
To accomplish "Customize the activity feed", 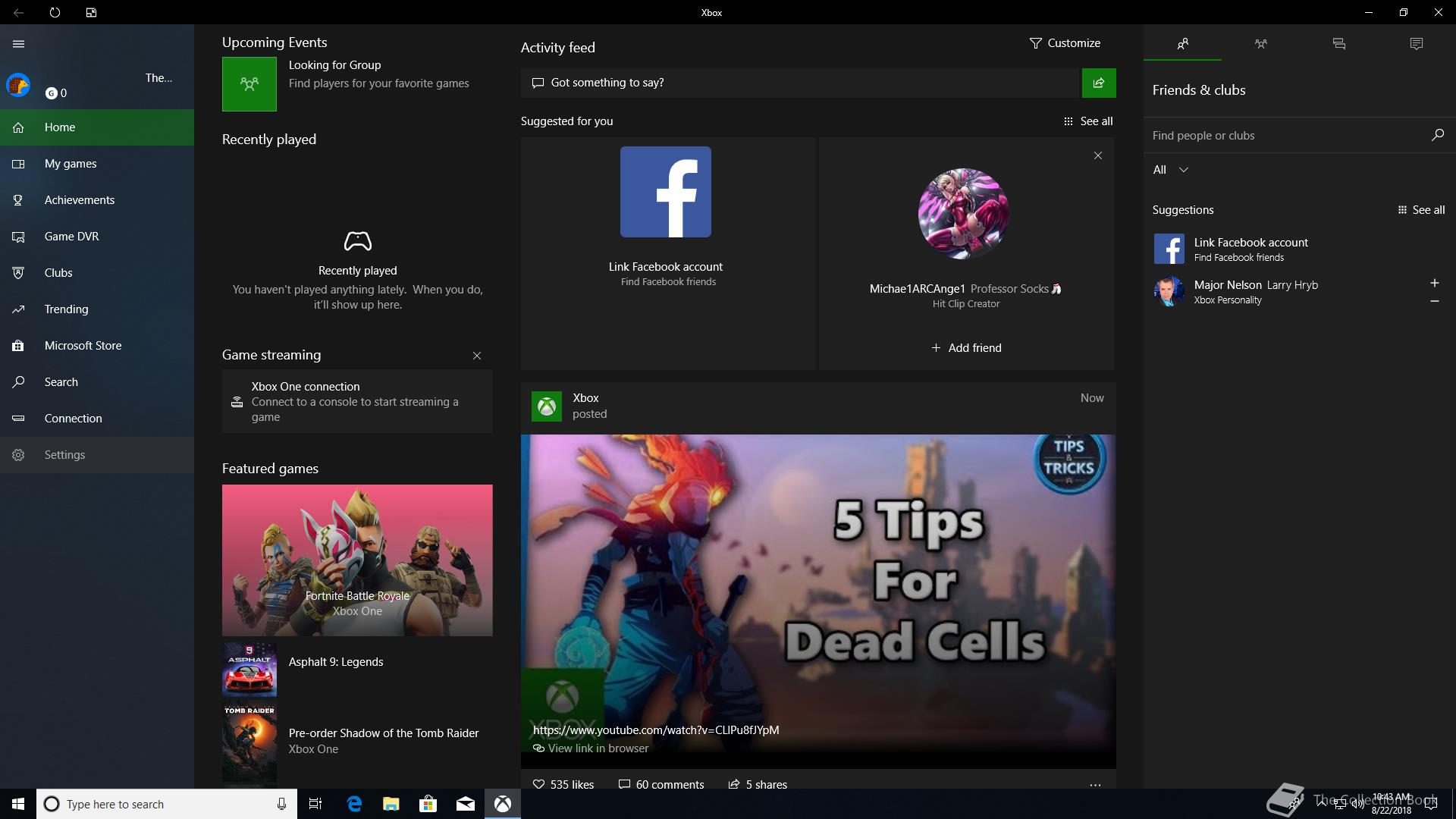I will click(1065, 43).
